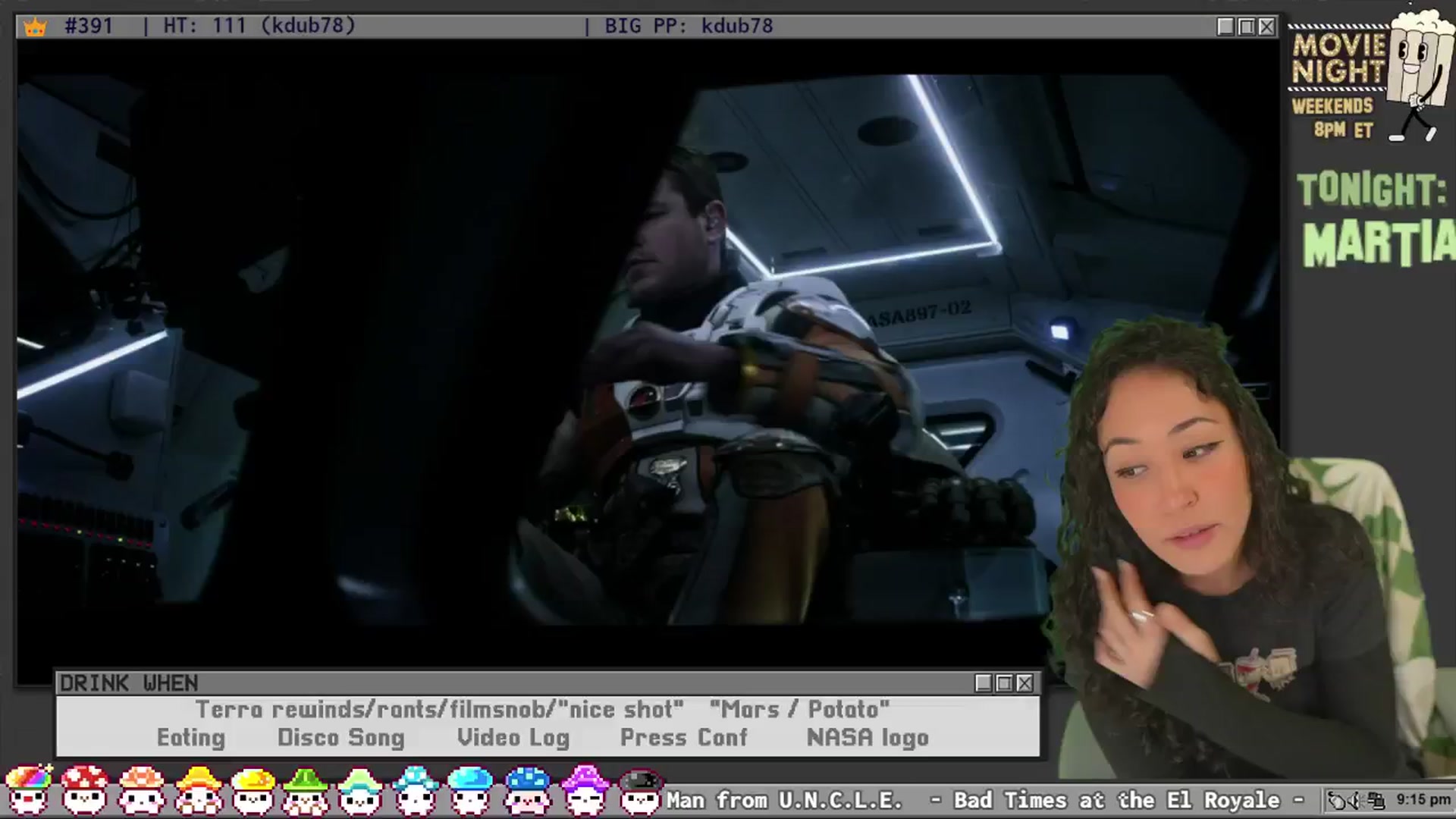The width and height of the screenshot is (1456, 819).
Task: Click the 'MOVIE NIGHT' heading text
Action: click(x=1338, y=58)
